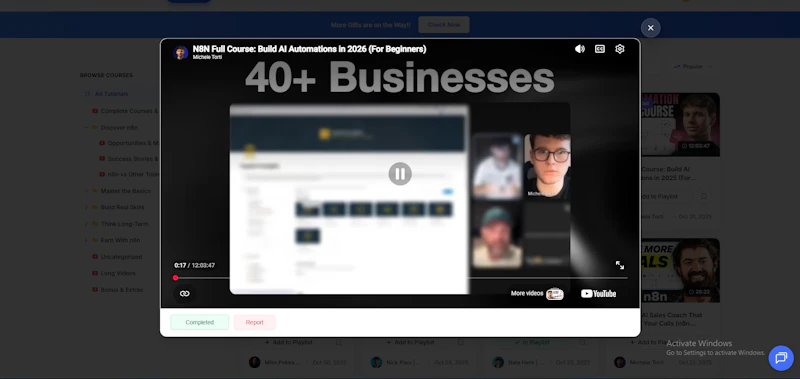This screenshot has height=379, width=800.
Task: Enter fullscreen with the expand arrows icon
Action: click(x=620, y=265)
